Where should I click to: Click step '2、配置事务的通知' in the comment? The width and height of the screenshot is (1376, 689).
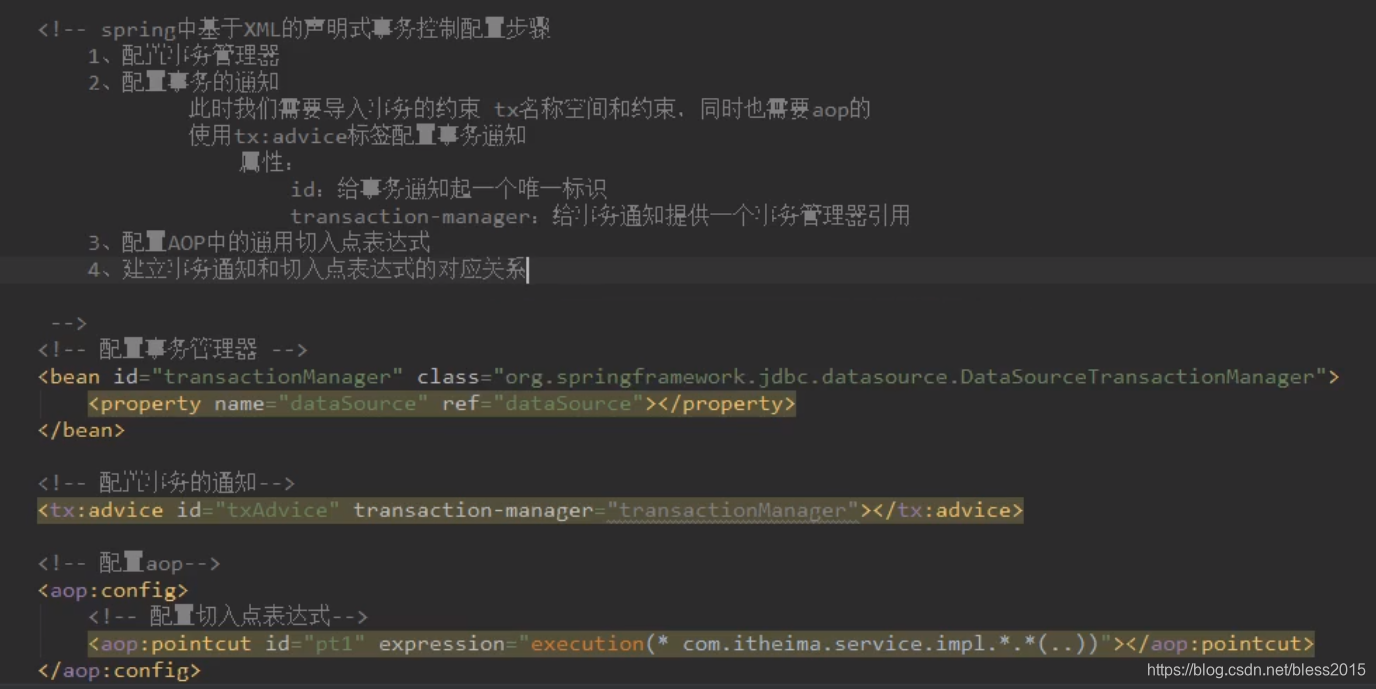184,82
